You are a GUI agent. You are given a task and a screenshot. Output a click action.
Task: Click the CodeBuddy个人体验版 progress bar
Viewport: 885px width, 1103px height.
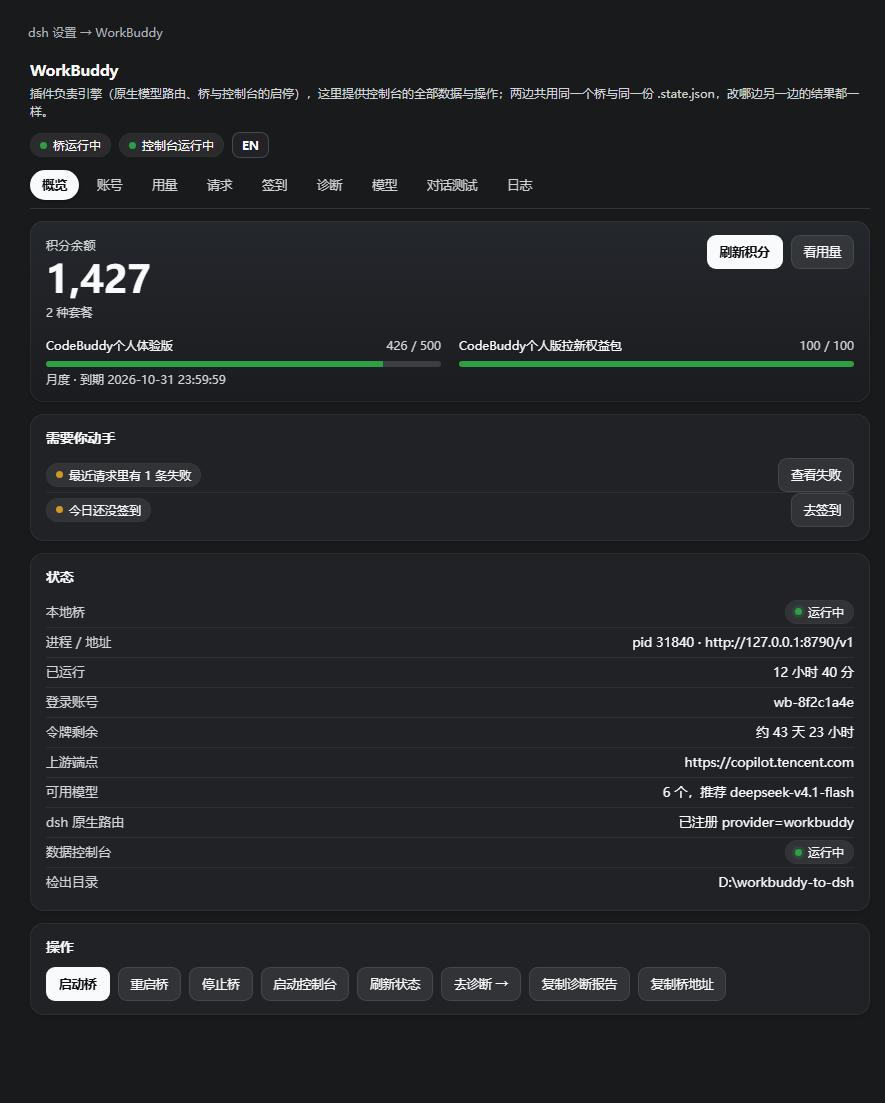[x=243, y=364]
